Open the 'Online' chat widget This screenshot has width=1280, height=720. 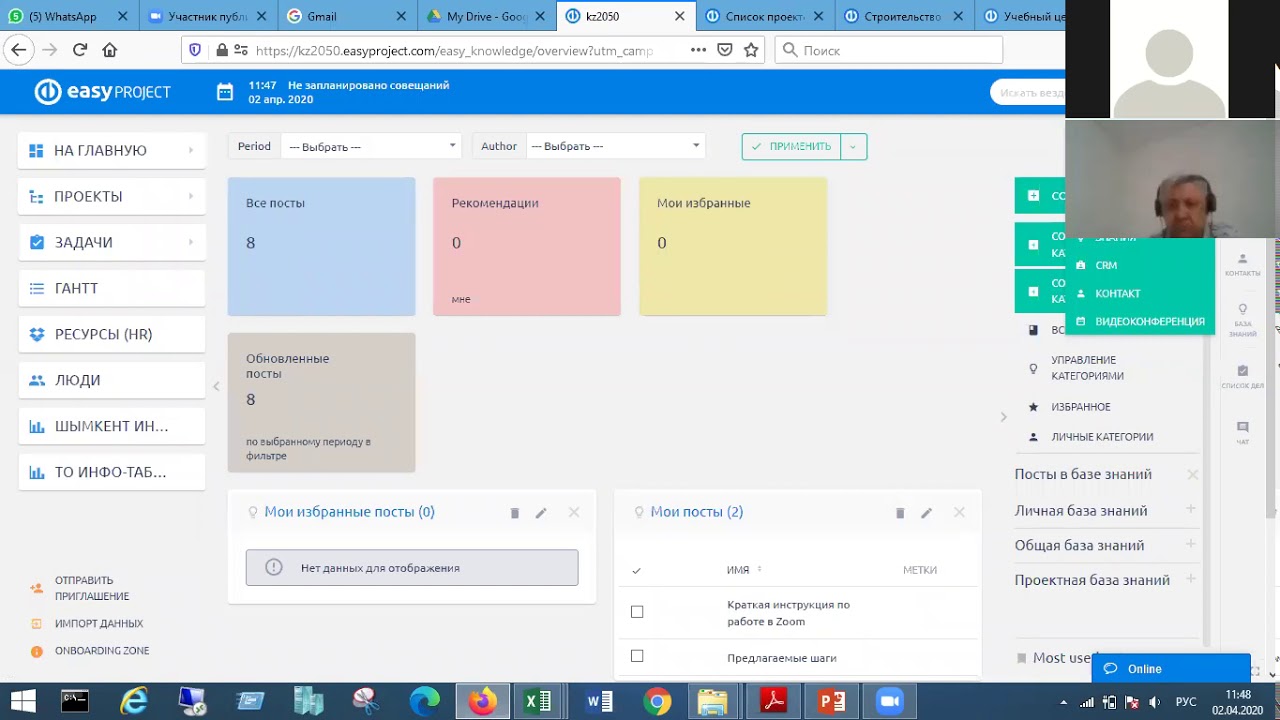coord(1171,669)
